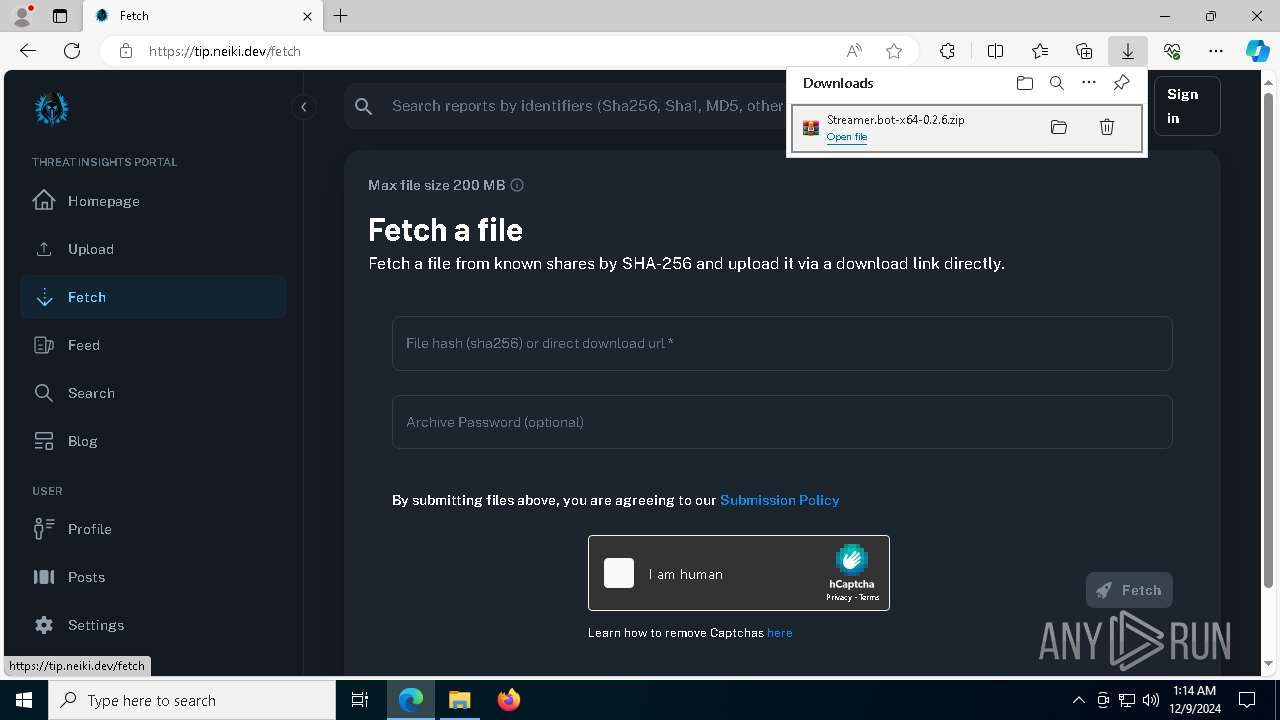Close the Fetch browser tab

point(308,16)
